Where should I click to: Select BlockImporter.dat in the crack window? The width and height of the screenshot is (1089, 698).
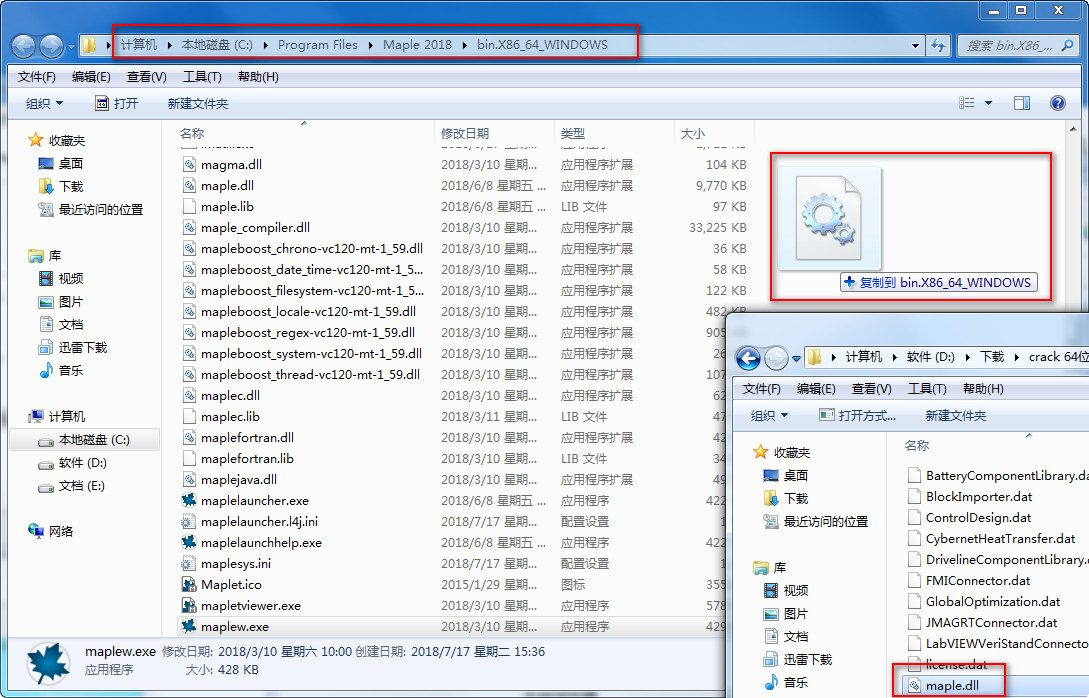(979, 497)
